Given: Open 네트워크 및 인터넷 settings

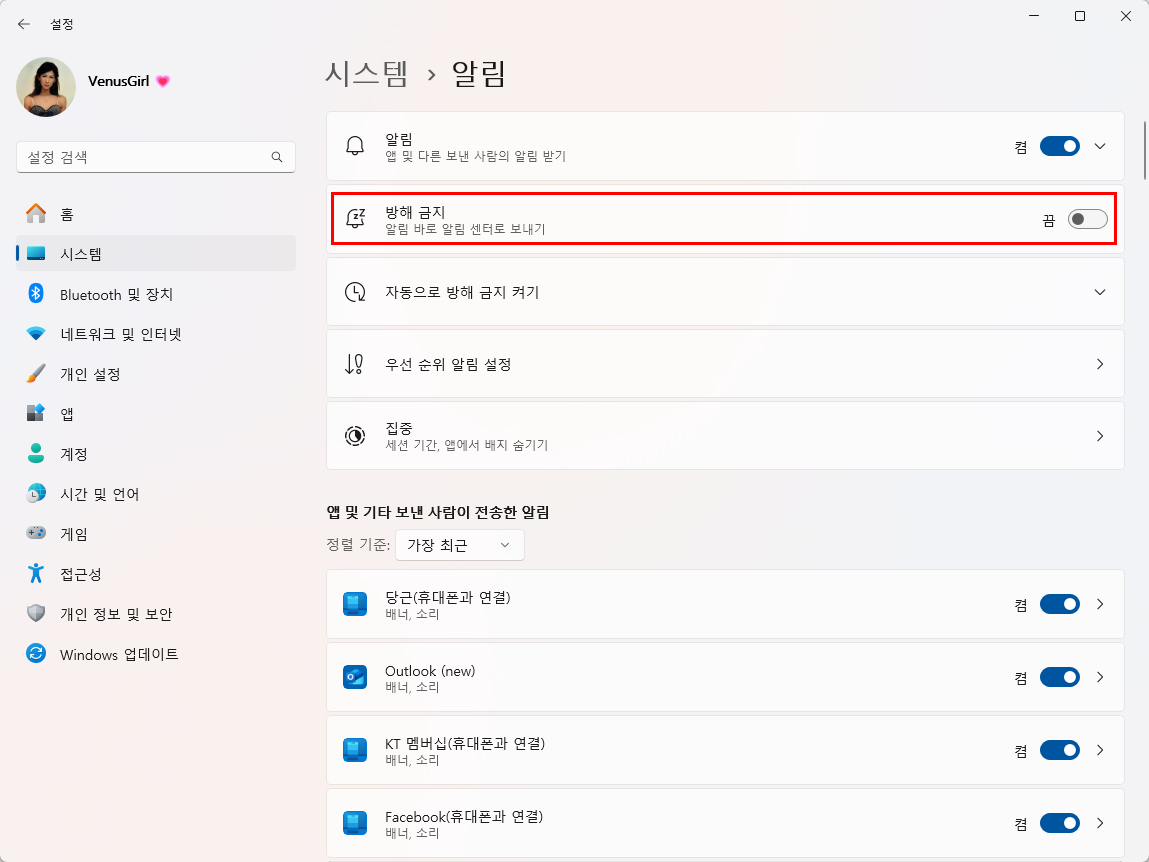Looking at the screenshot, I should (156, 334).
